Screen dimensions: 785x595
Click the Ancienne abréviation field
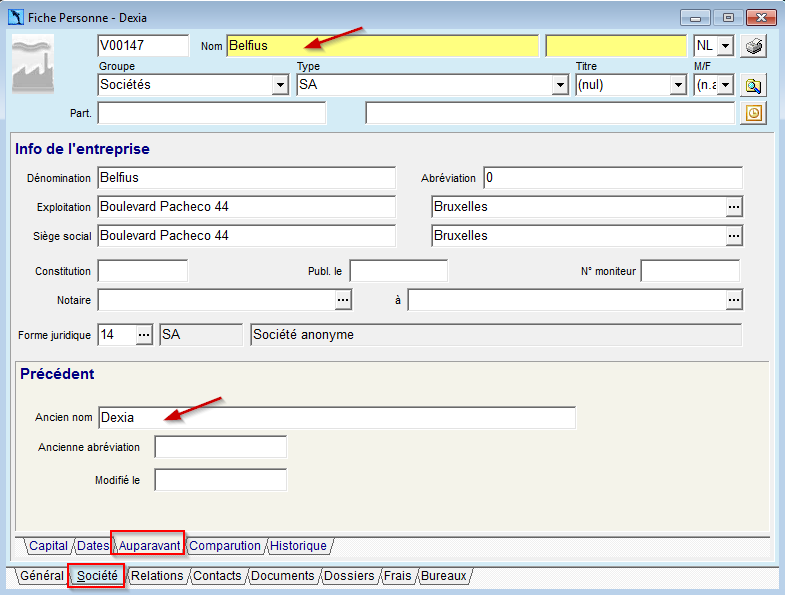pos(221,447)
